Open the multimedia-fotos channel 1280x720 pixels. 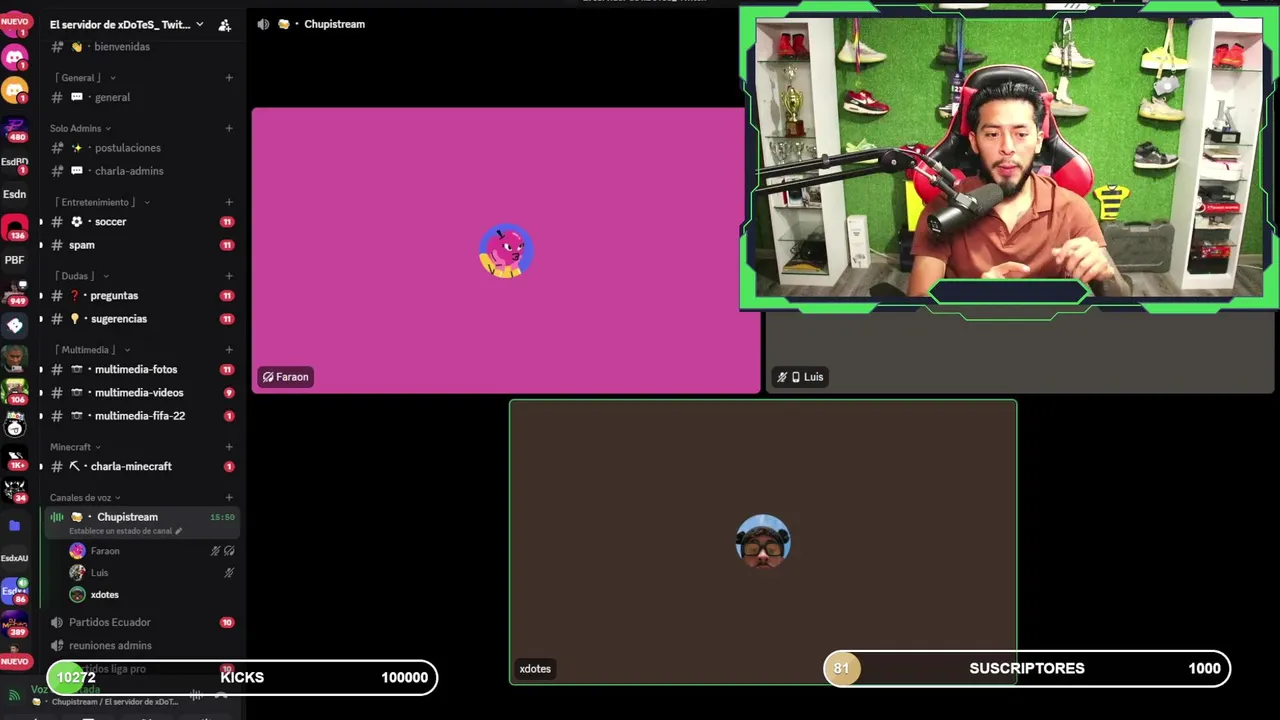140,370
